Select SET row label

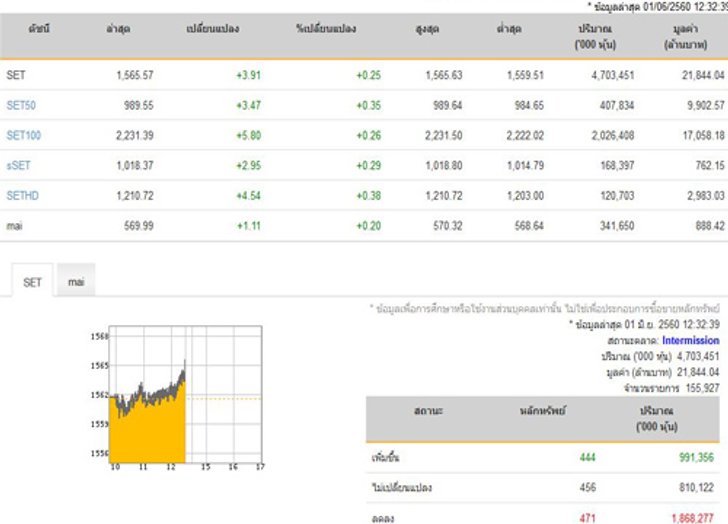16,75
